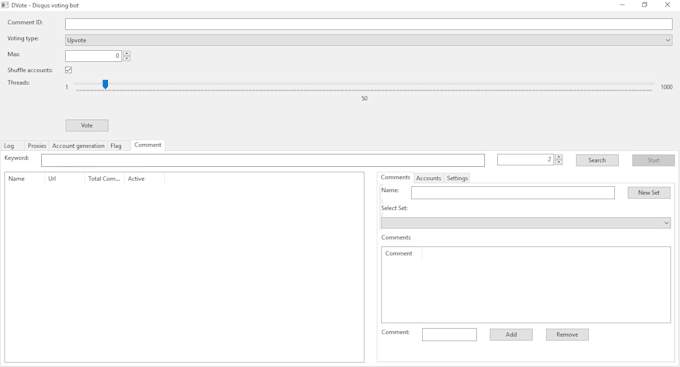Click the New Set button
Screen dimensions: 680x367
[x=649, y=193]
